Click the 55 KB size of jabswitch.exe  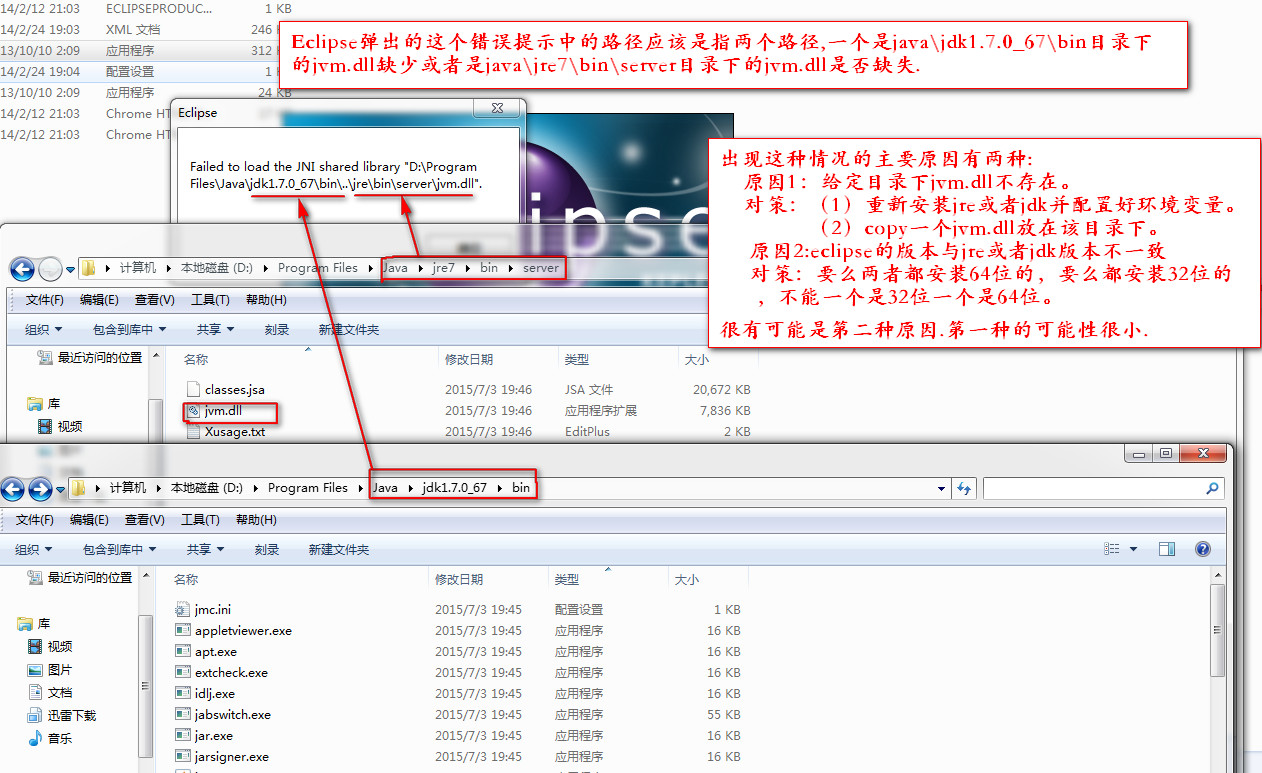723,714
